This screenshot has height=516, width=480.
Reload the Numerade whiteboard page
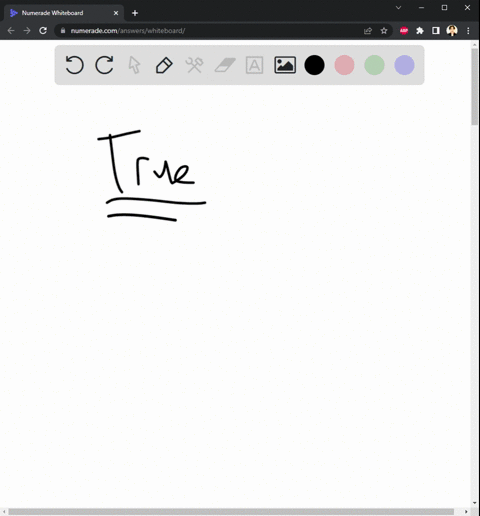tap(43, 31)
